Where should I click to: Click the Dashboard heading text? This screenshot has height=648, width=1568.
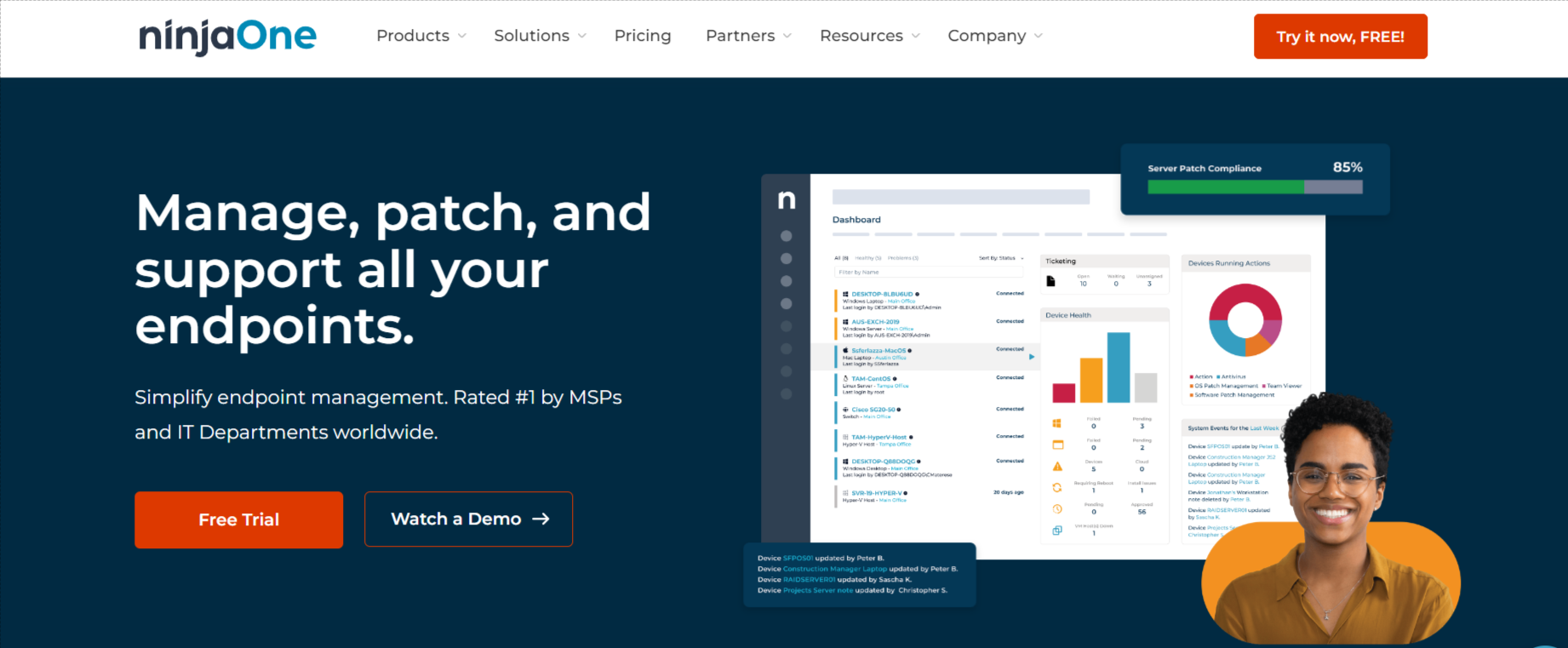pyautogui.click(x=856, y=220)
